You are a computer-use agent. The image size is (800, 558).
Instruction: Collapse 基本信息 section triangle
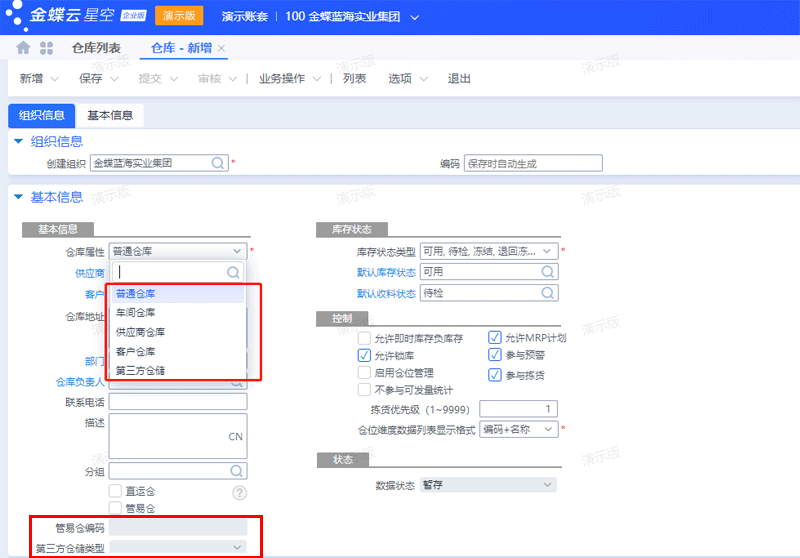click(x=18, y=196)
